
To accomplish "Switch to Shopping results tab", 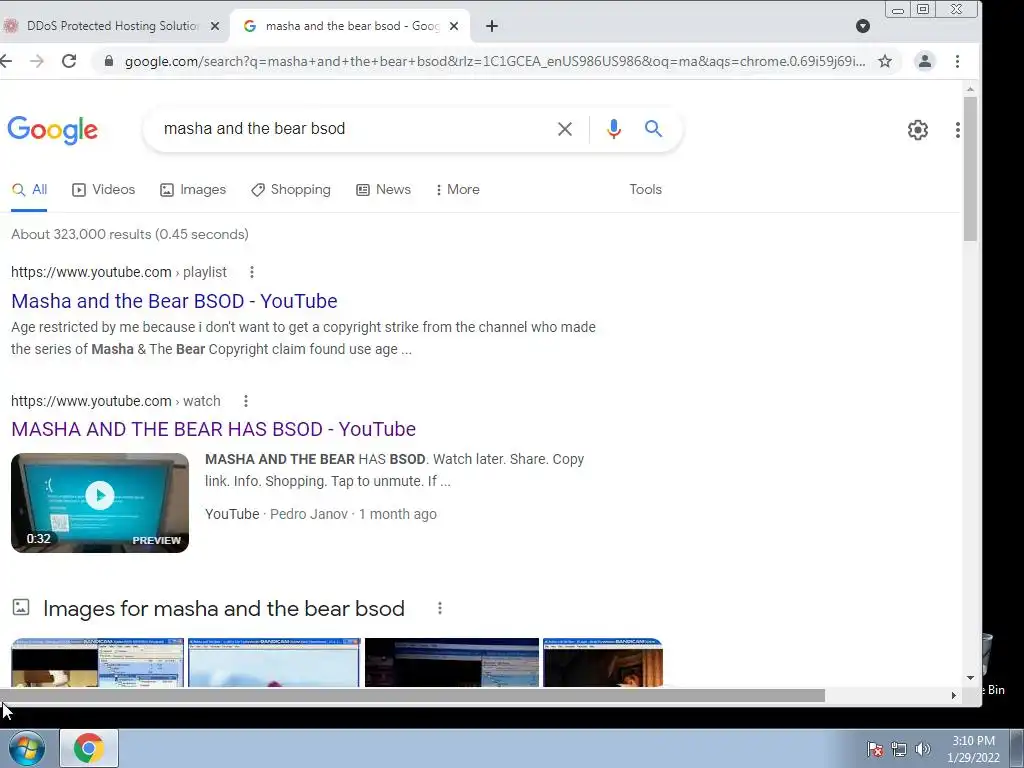I will pos(291,189).
